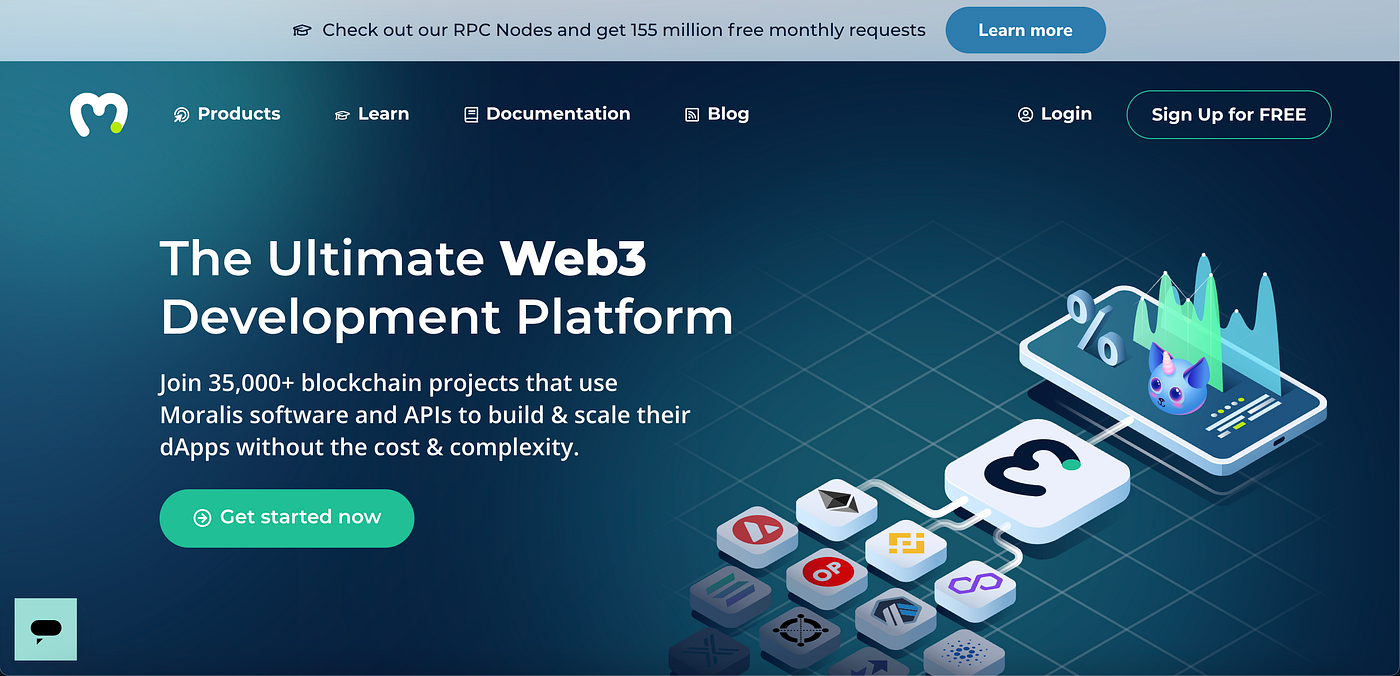Click the Login link
This screenshot has width=1400, height=676.
point(1055,114)
